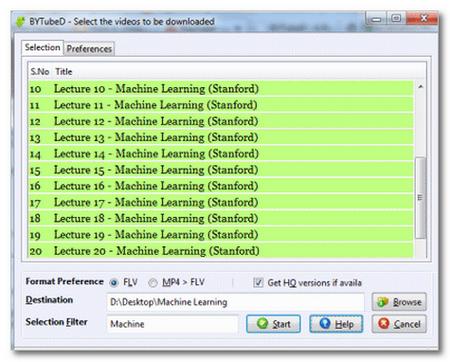The image size is (450, 362).
Task: Sort by the Title column header
Action: tap(64, 72)
